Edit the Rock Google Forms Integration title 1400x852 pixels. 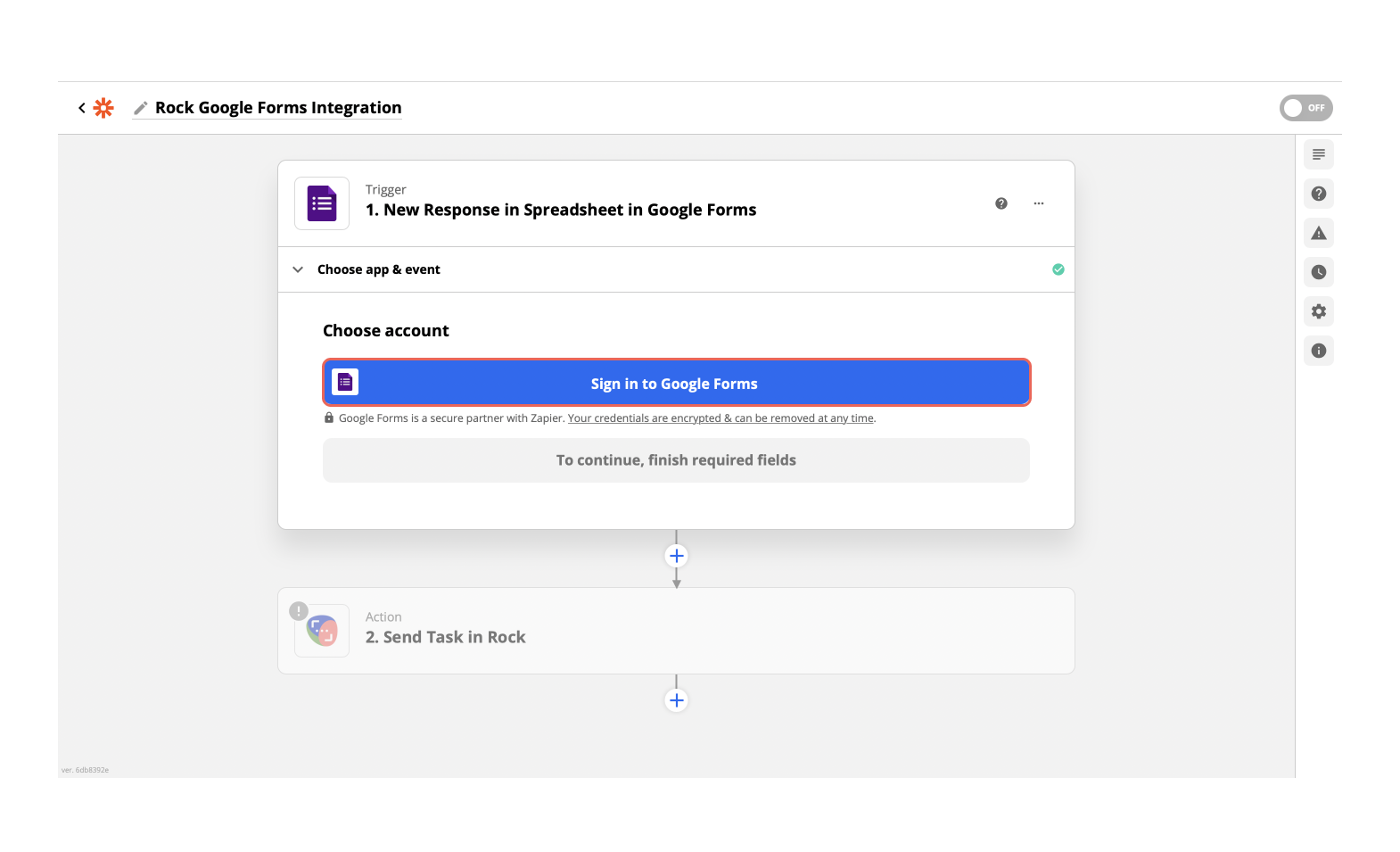(278, 108)
